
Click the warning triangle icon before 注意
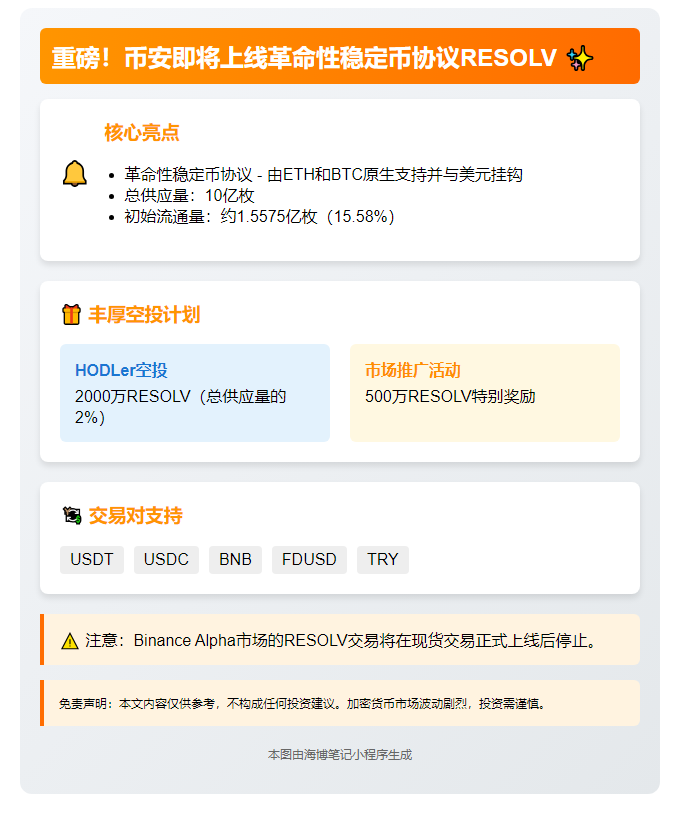tap(70, 641)
